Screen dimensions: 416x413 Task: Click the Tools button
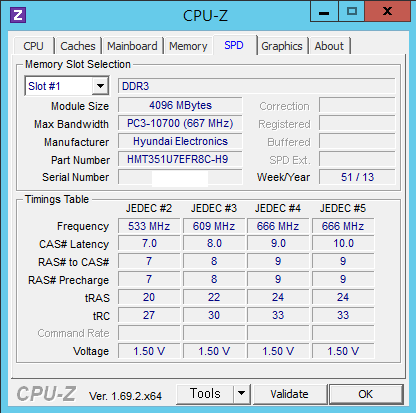coord(205,394)
